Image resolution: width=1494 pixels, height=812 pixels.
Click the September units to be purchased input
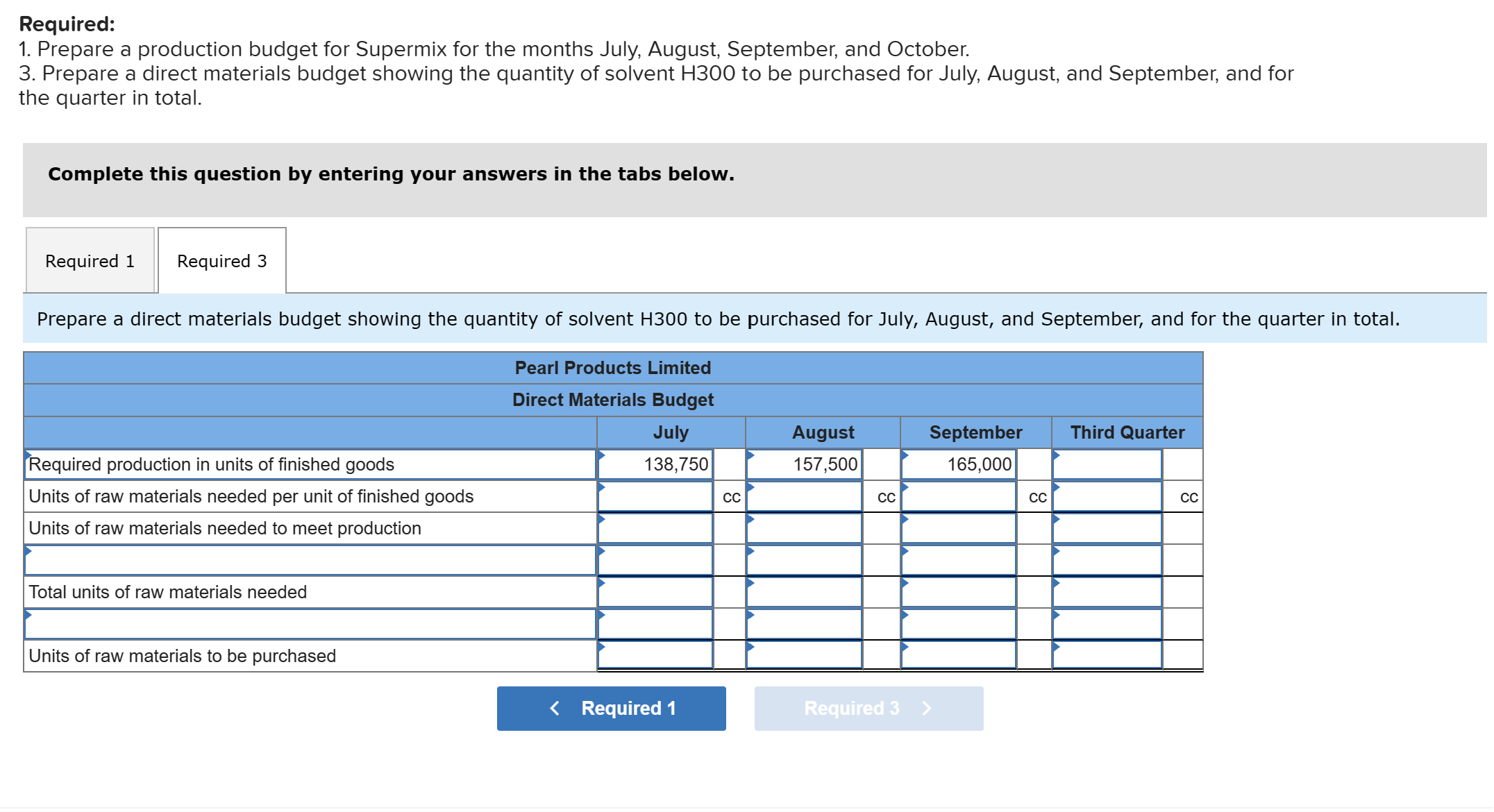point(958,655)
